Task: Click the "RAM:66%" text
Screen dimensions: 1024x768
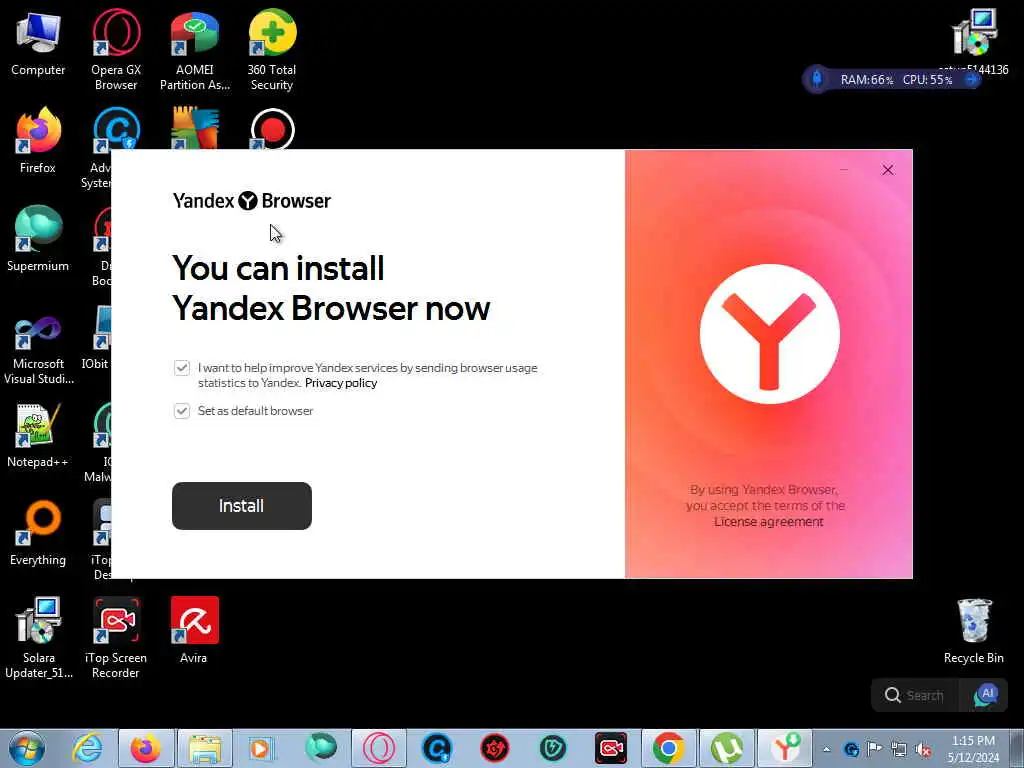Action: pos(867,80)
